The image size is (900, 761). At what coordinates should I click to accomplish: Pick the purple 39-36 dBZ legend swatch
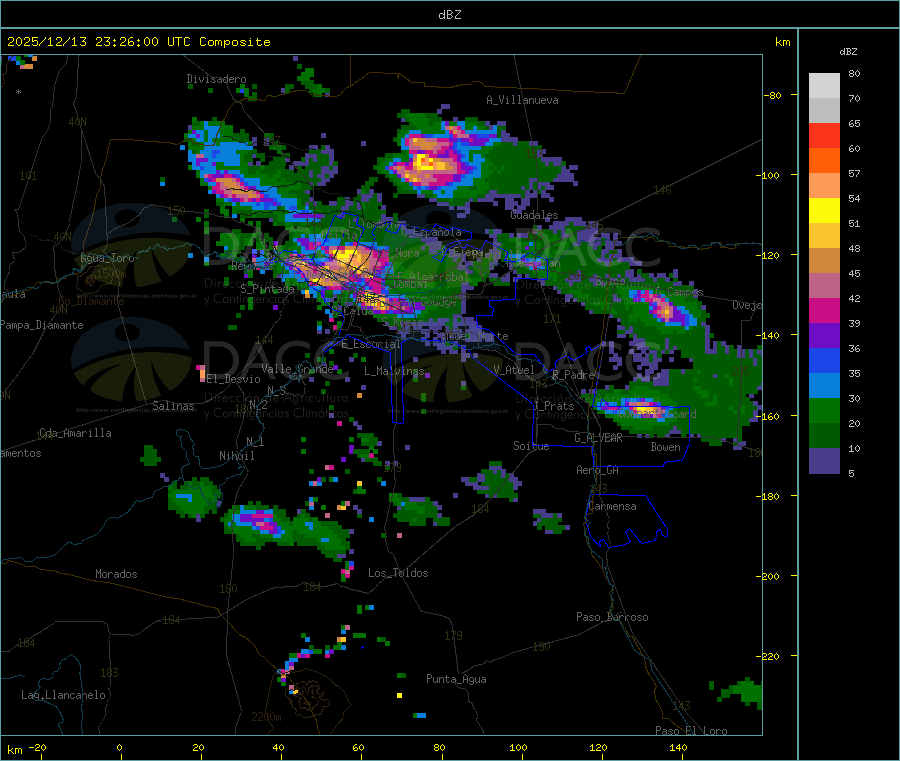824,336
